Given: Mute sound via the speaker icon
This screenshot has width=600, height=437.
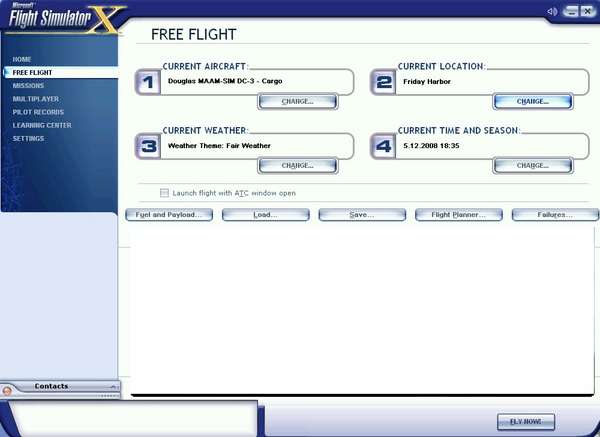Looking at the screenshot, I should [x=552, y=11].
